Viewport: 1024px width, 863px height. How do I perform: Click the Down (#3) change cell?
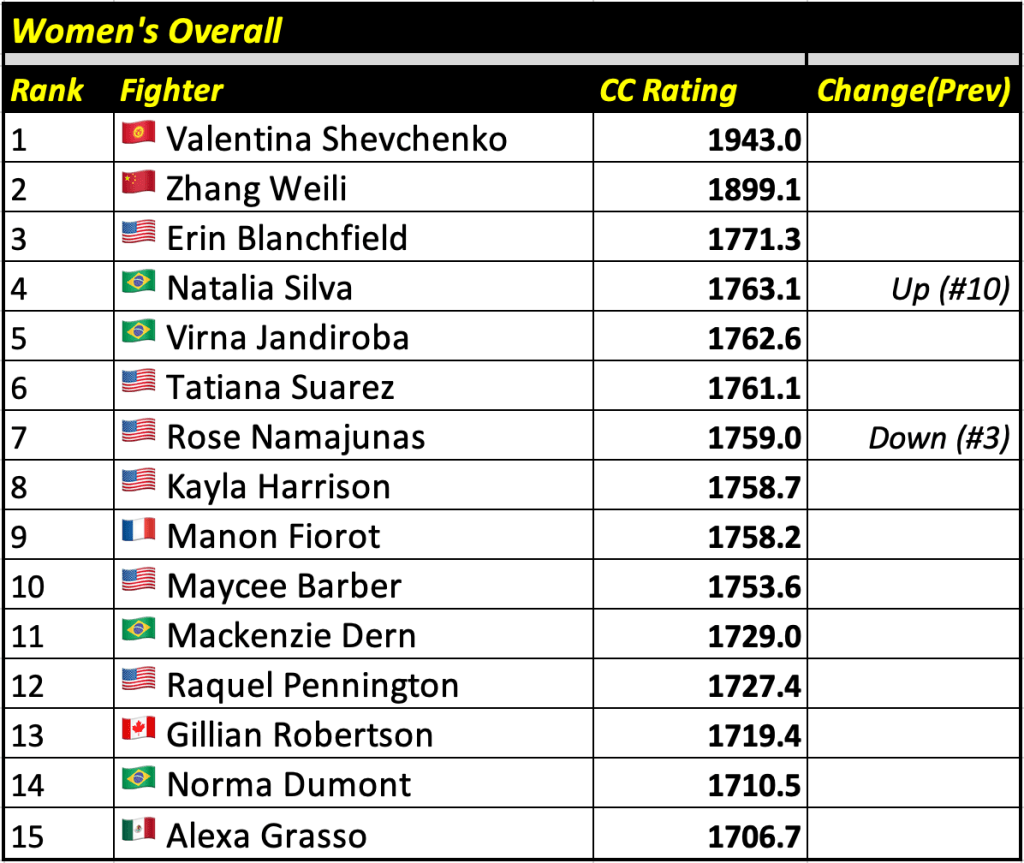(938, 438)
